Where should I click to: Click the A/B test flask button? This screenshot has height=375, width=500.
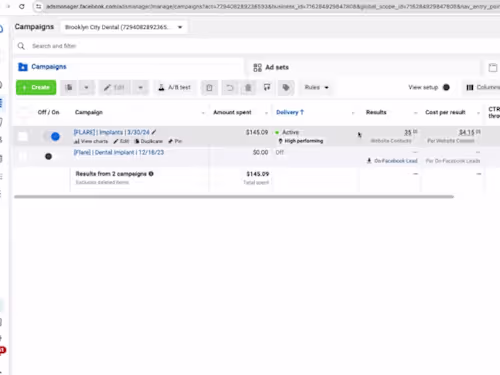tap(174, 87)
